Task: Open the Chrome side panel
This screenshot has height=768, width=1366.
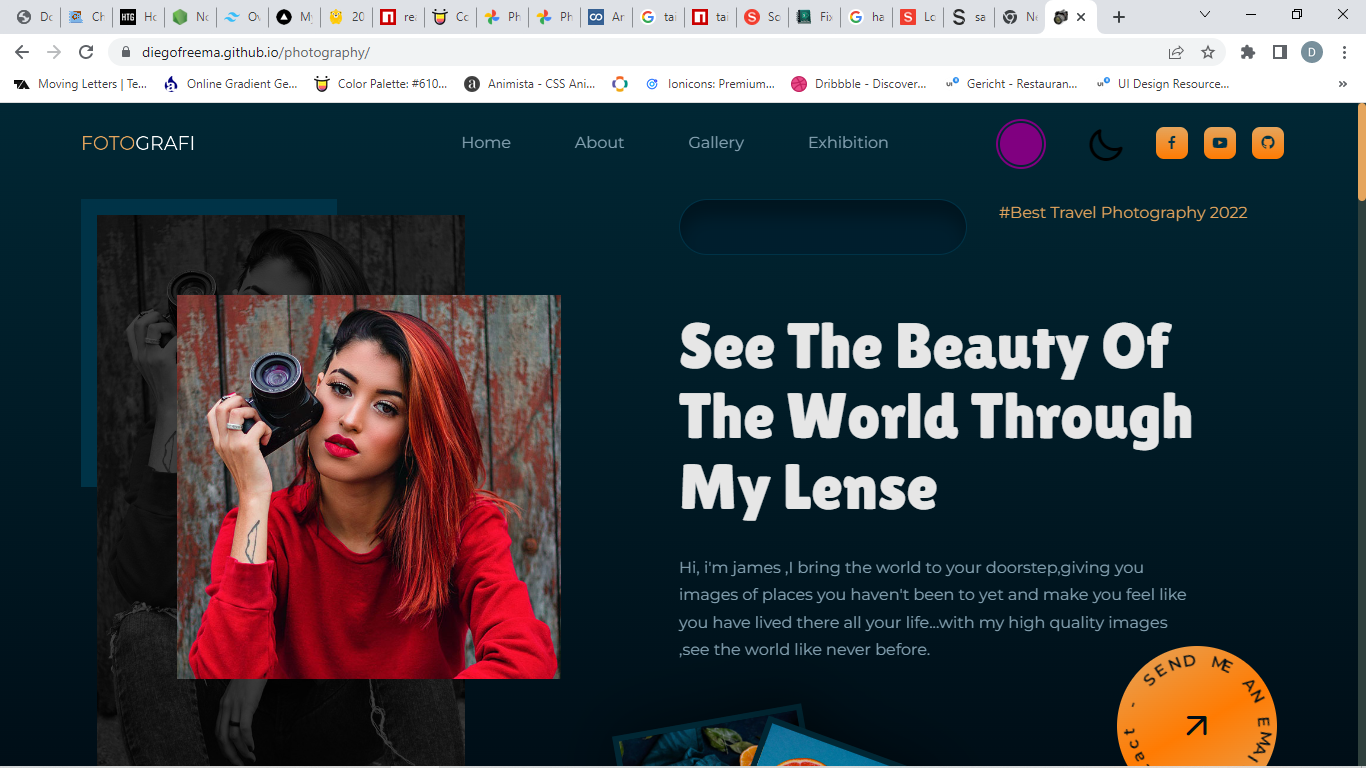Action: pyautogui.click(x=1280, y=52)
